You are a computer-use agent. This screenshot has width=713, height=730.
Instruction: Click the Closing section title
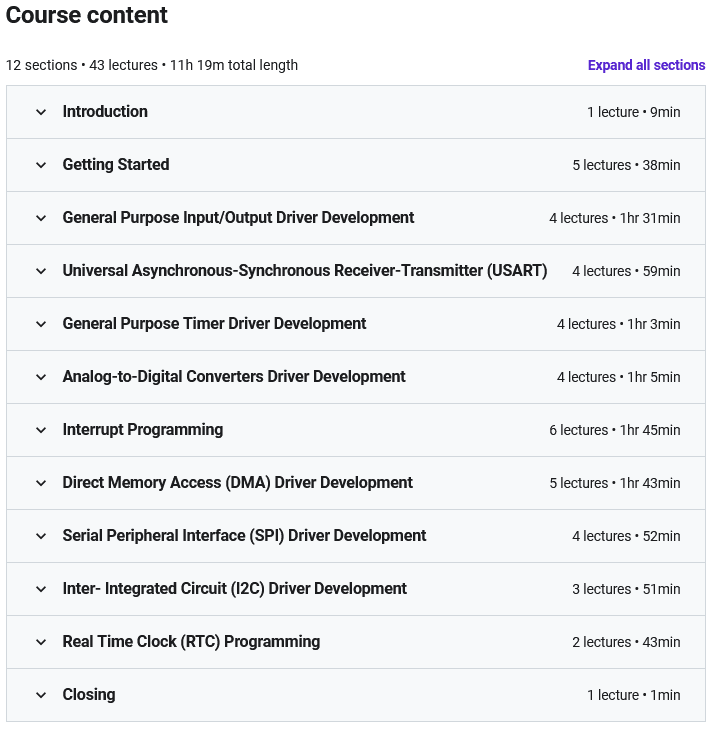(89, 695)
